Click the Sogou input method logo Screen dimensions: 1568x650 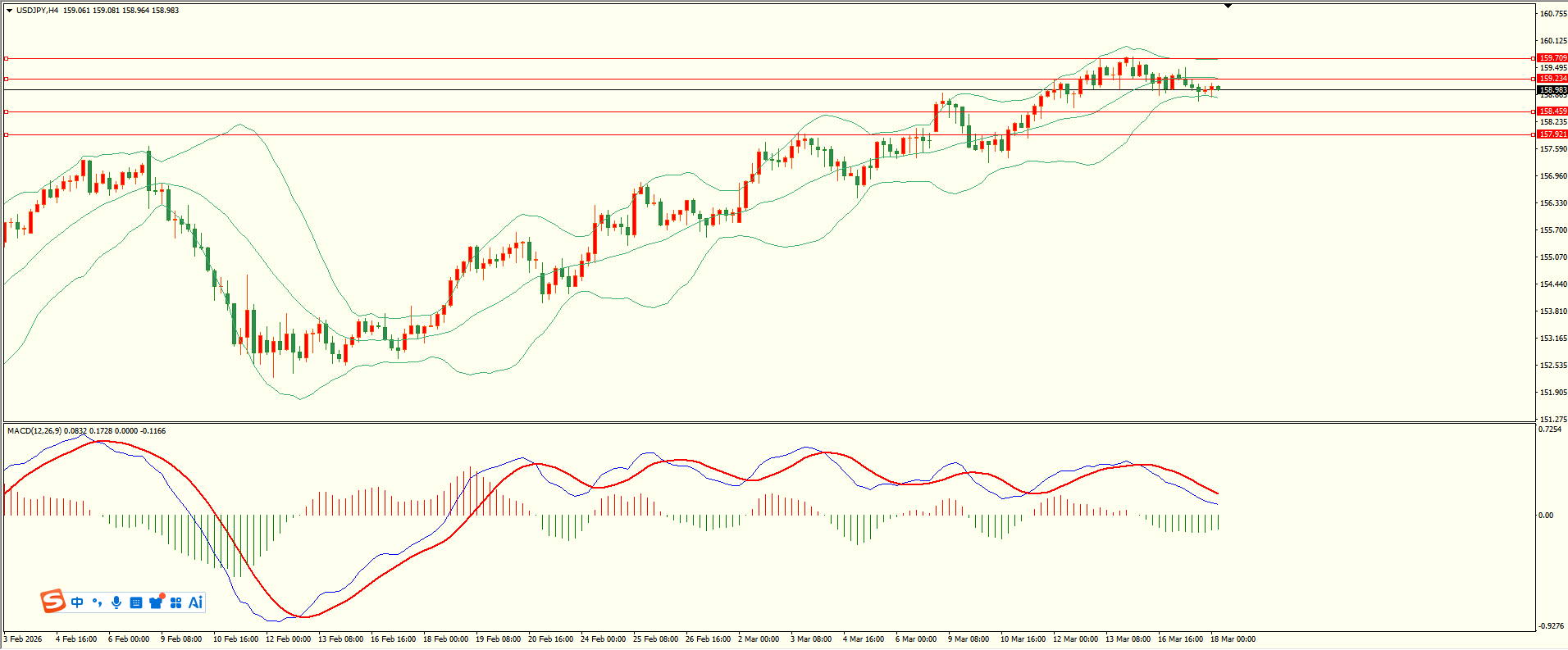point(52,602)
